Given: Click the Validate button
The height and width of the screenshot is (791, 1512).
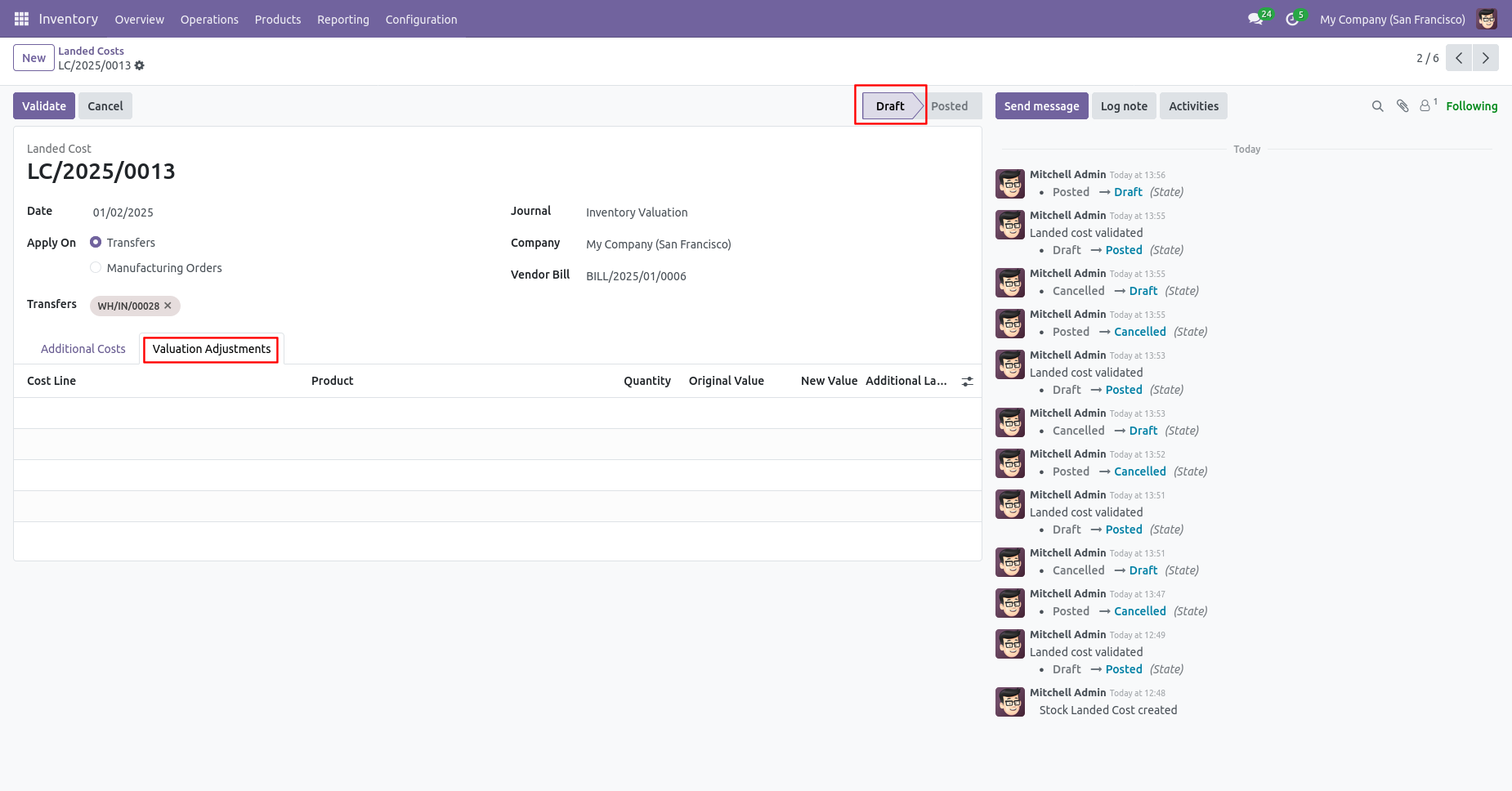Looking at the screenshot, I should click(44, 106).
